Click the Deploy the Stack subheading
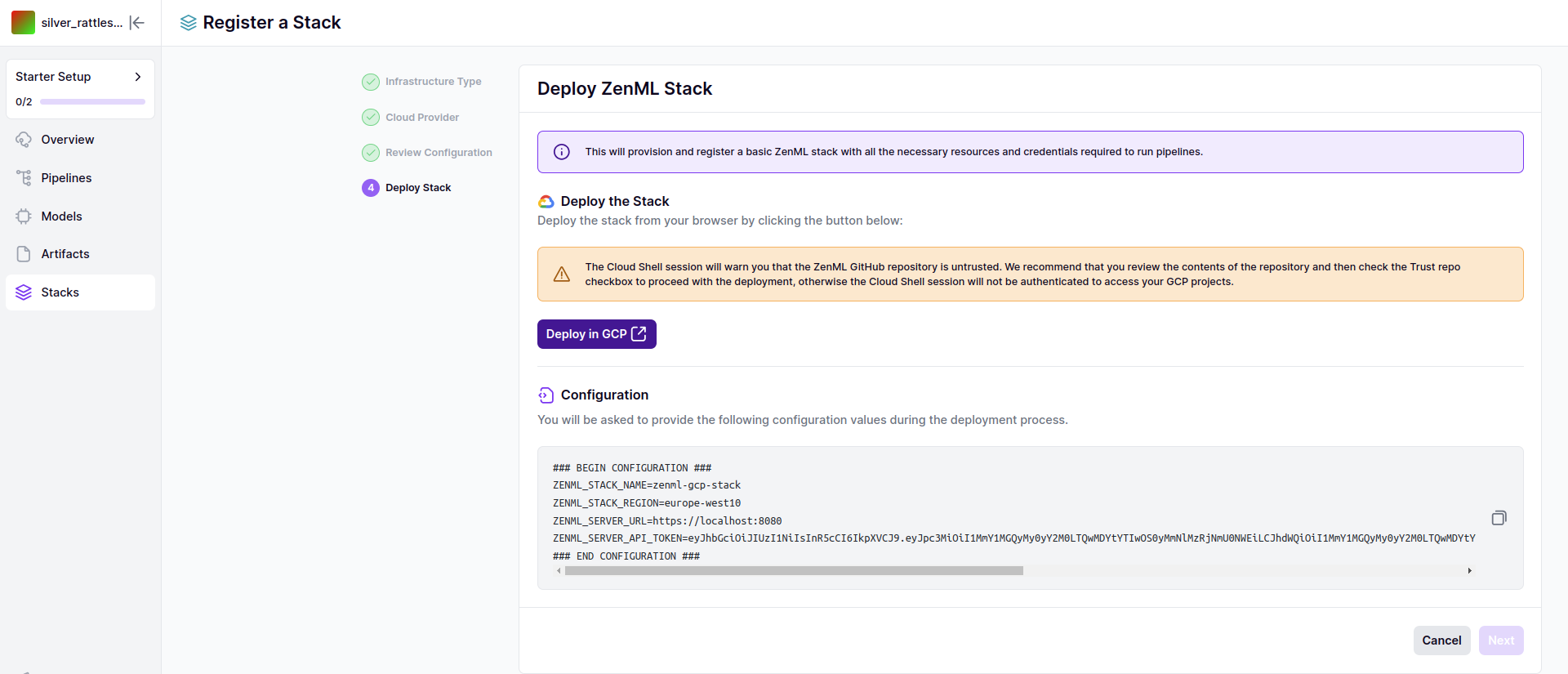The height and width of the screenshot is (674, 1568). click(615, 202)
